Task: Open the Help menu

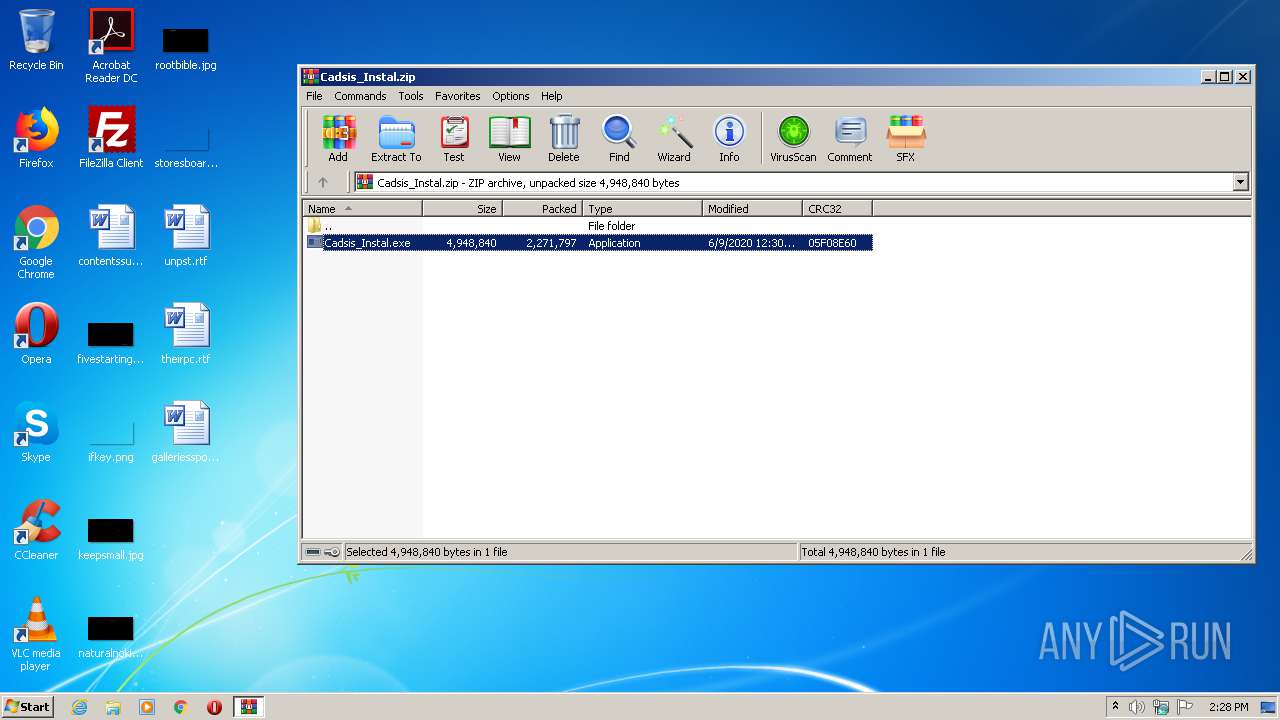Action: [552, 96]
